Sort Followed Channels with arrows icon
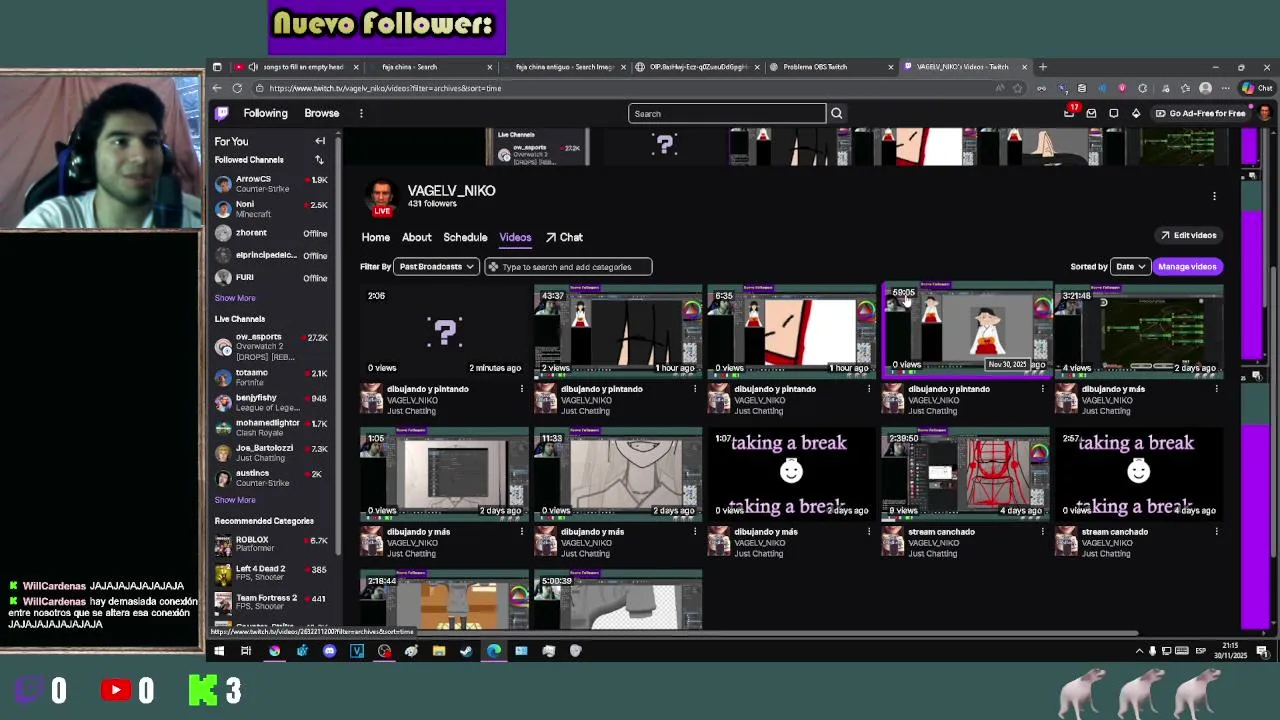Screen dimensions: 1280x720 coord(319,160)
